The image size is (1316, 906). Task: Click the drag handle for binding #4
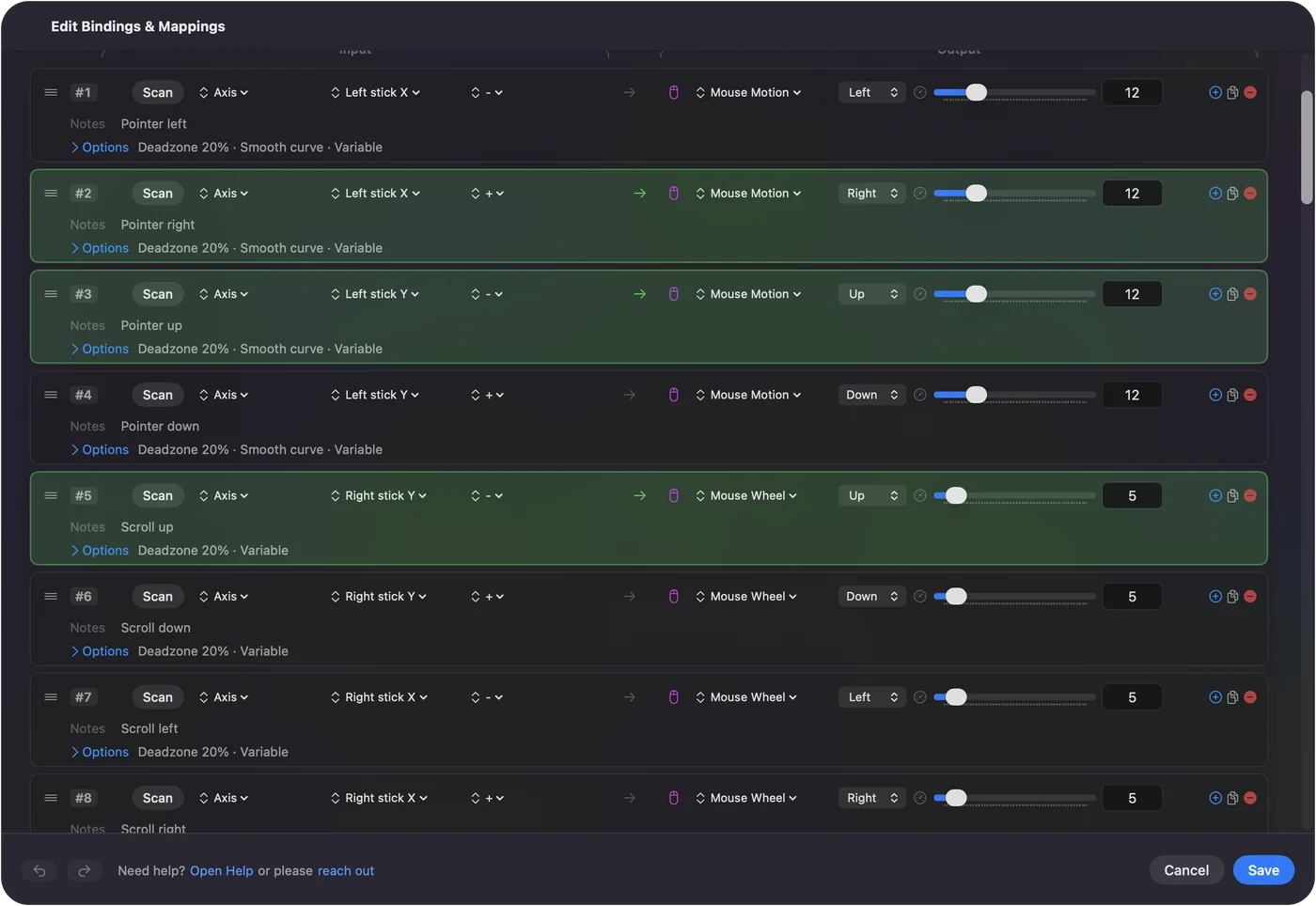pyautogui.click(x=51, y=395)
